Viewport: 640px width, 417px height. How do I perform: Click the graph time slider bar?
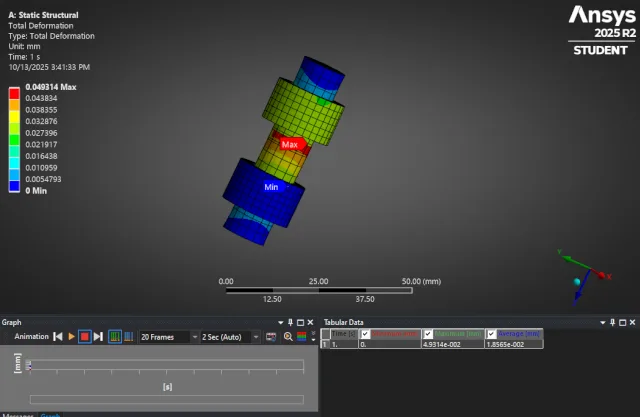point(167,399)
